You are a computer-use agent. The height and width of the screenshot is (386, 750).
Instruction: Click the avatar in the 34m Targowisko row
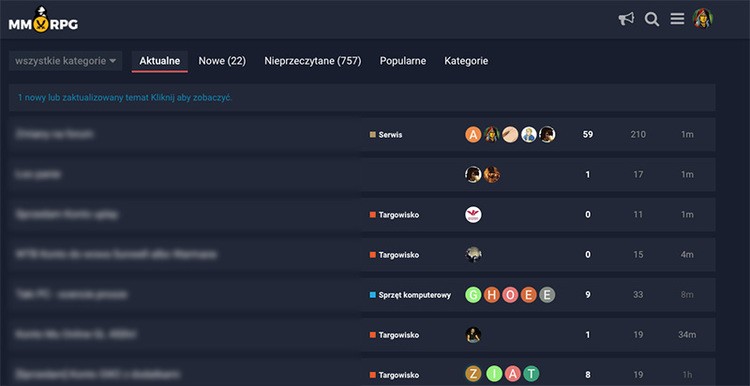[x=473, y=335]
